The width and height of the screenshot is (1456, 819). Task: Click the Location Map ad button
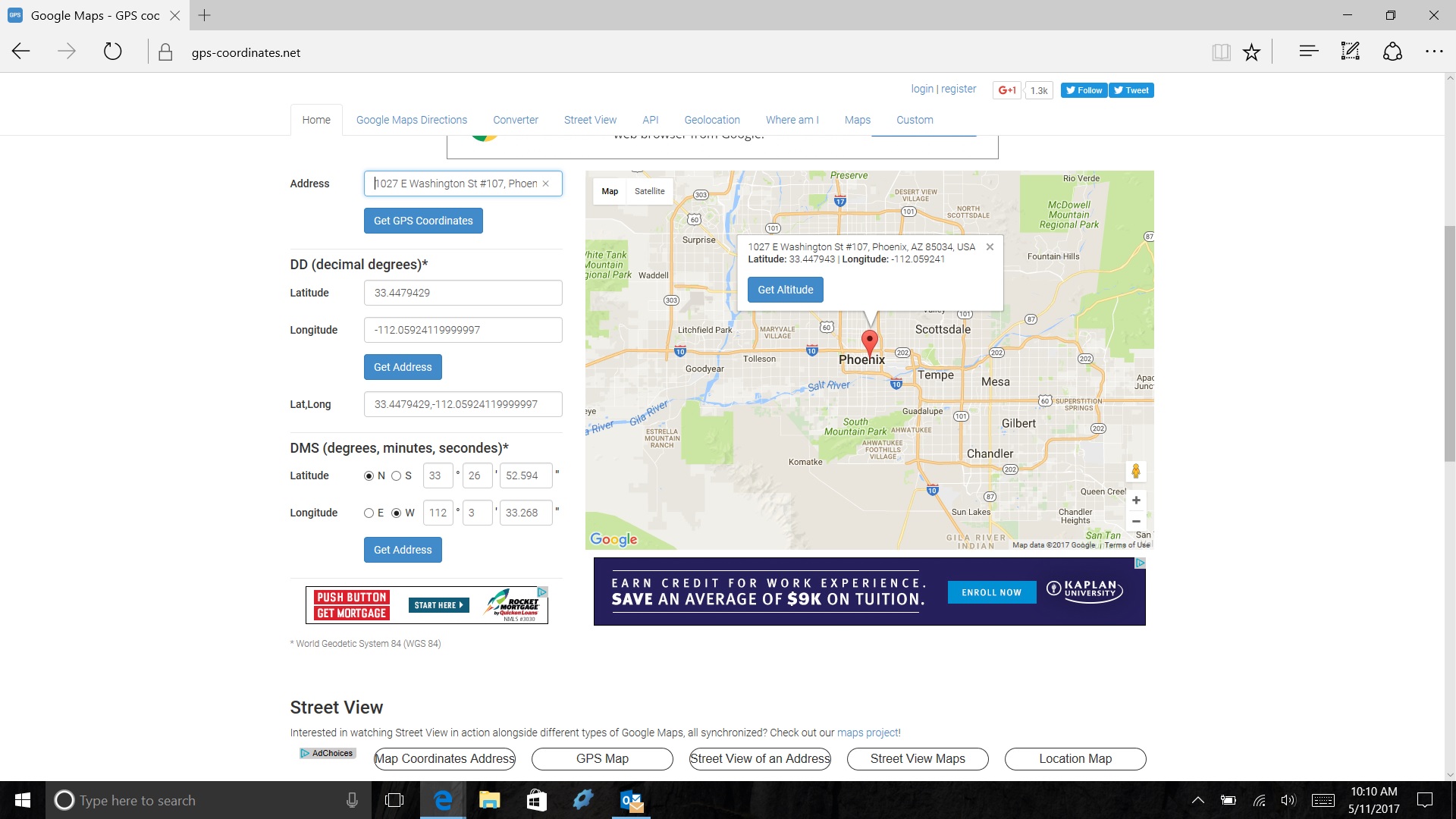[x=1075, y=758]
